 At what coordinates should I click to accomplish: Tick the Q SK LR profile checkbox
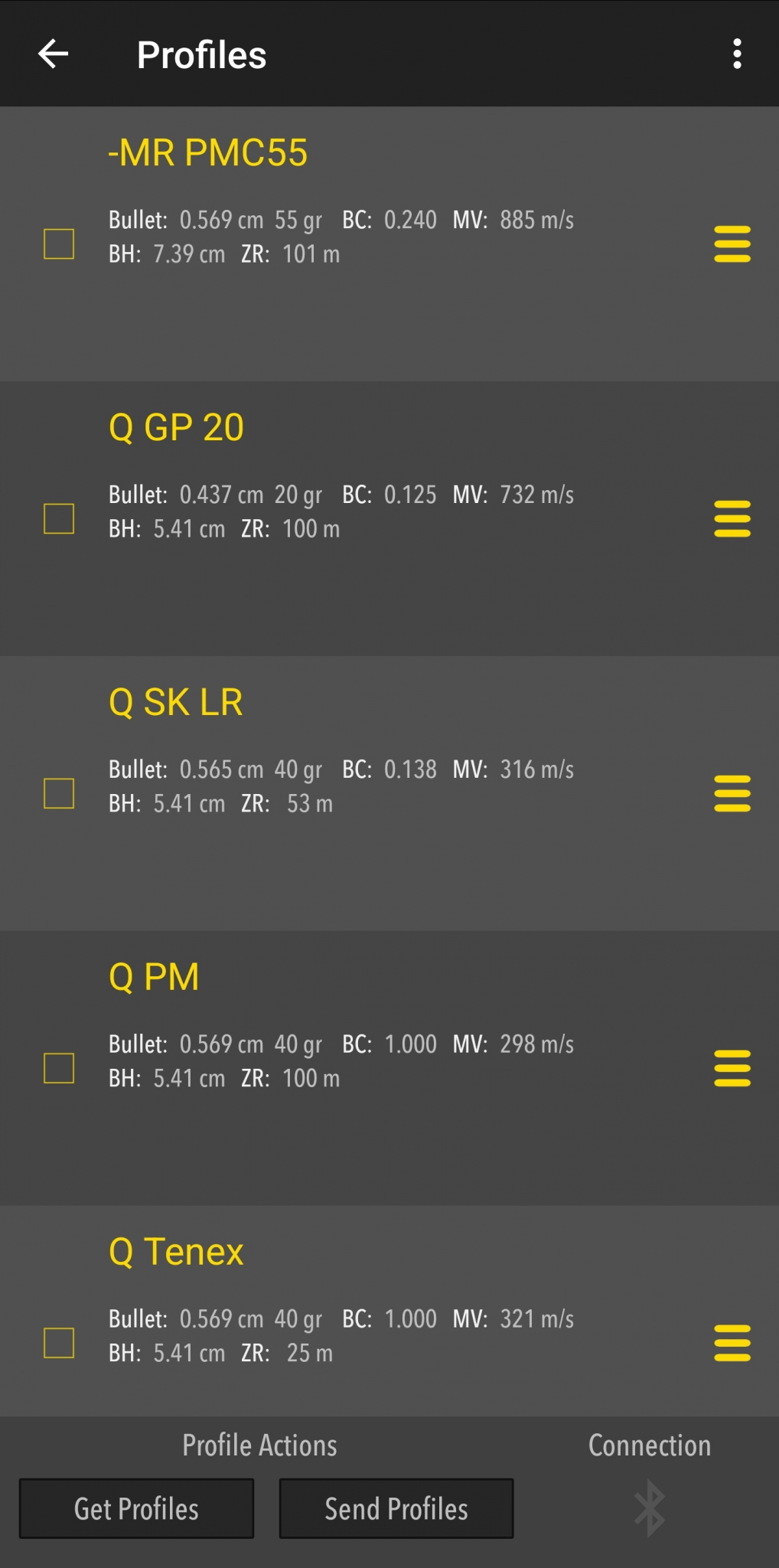59,794
